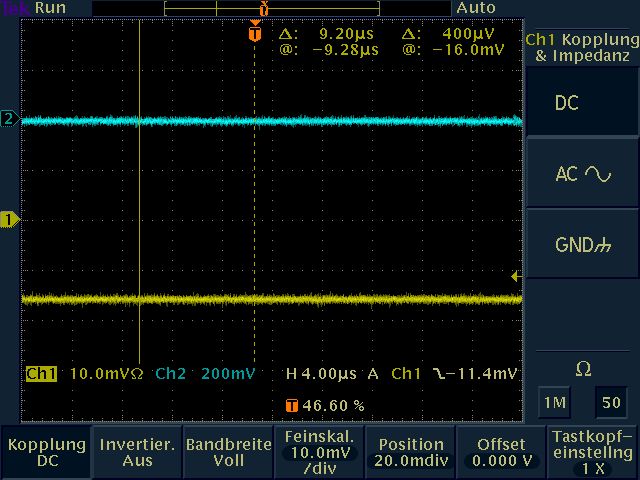The width and height of the screenshot is (640, 480).
Task: Select Feinskal. 10.0mV/div fine scale
Action: (319, 452)
